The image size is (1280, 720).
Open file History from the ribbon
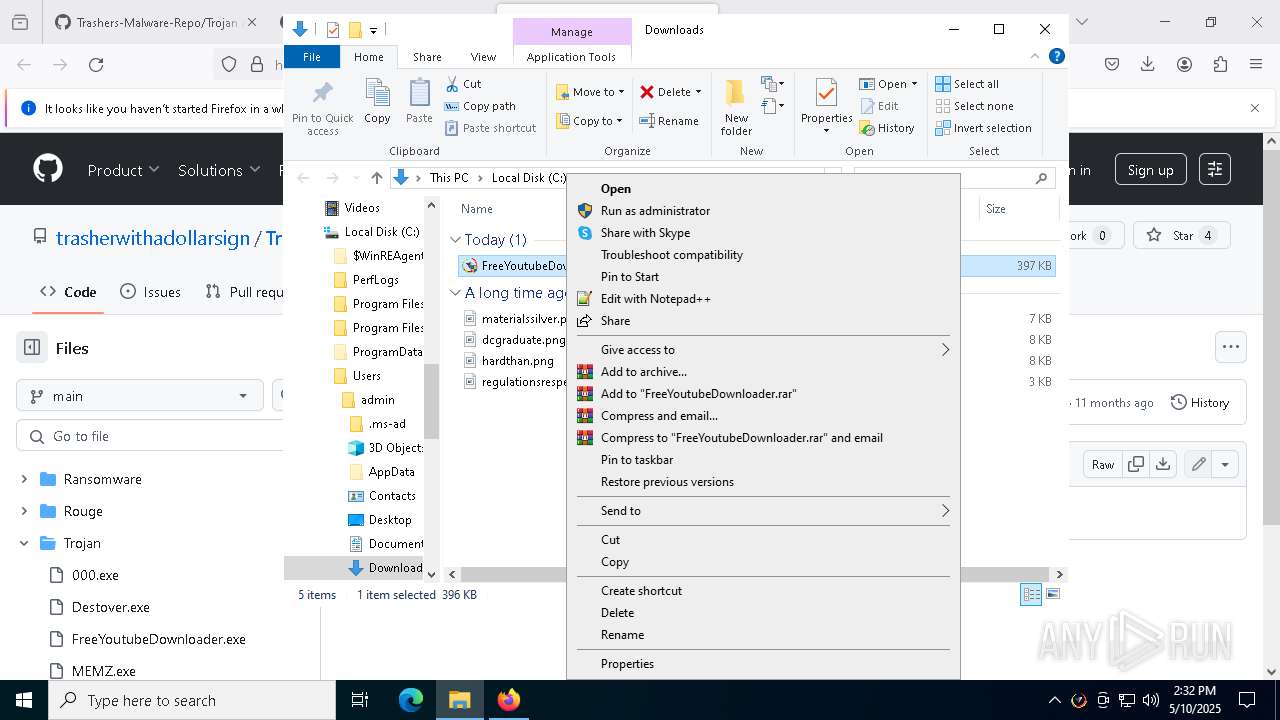point(887,128)
